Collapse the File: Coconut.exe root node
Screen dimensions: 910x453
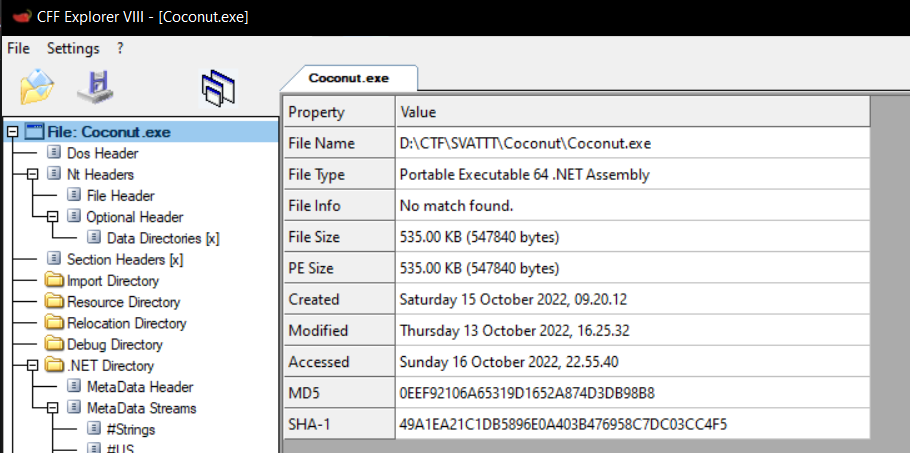point(13,132)
